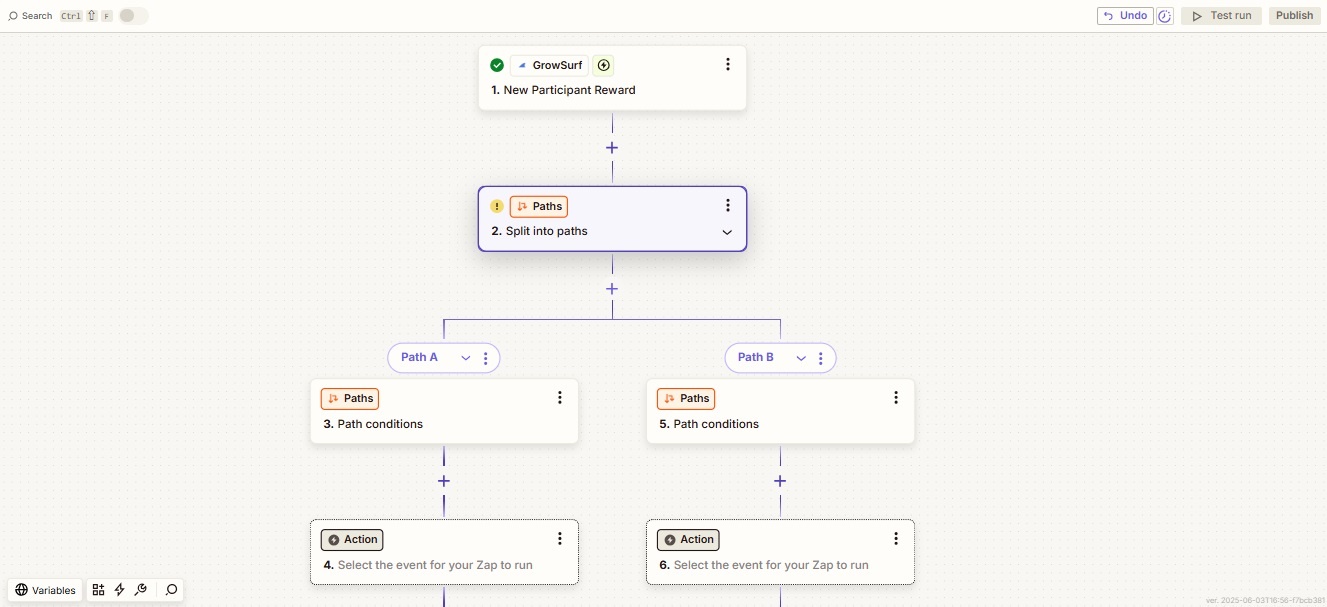Click the Publish button
The image size is (1327, 607).
point(1294,16)
